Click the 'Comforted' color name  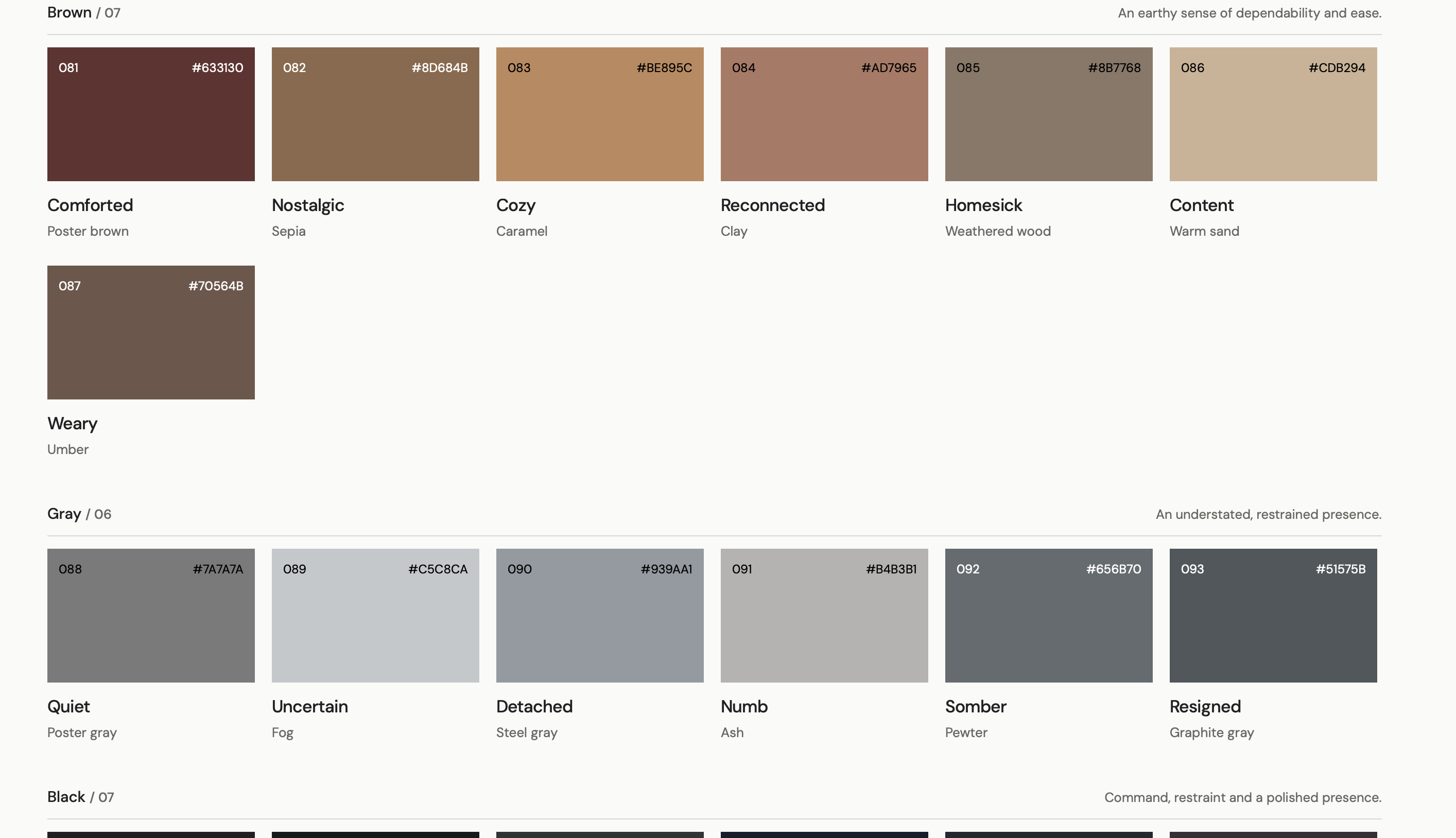click(x=90, y=205)
